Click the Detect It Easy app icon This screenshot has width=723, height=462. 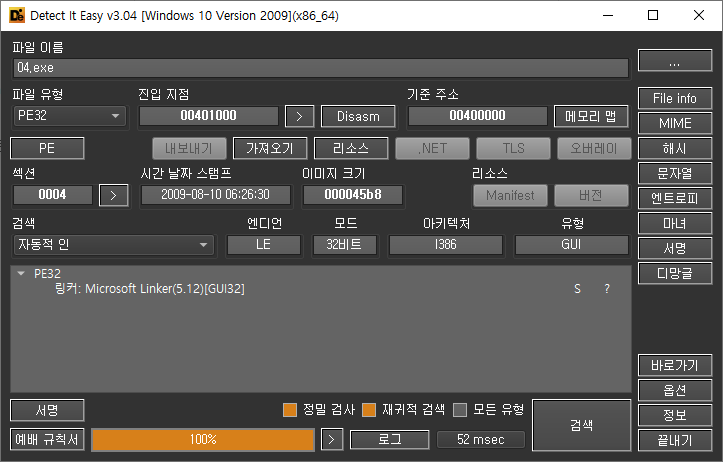pos(17,15)
